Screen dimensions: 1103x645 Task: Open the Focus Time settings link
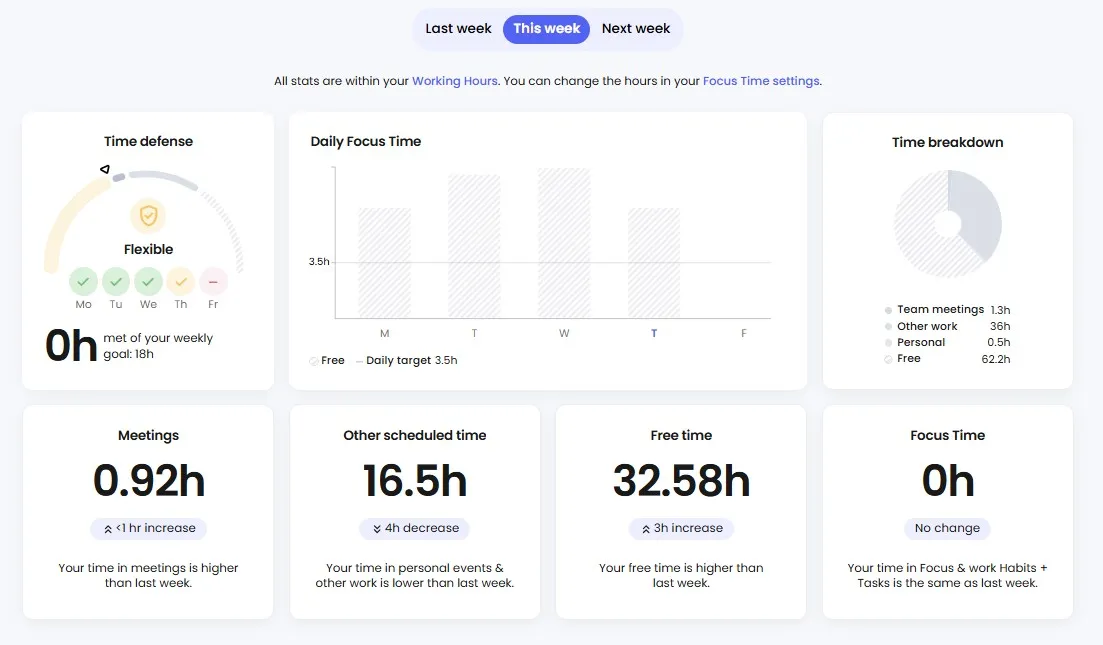[x=760, y=81]
